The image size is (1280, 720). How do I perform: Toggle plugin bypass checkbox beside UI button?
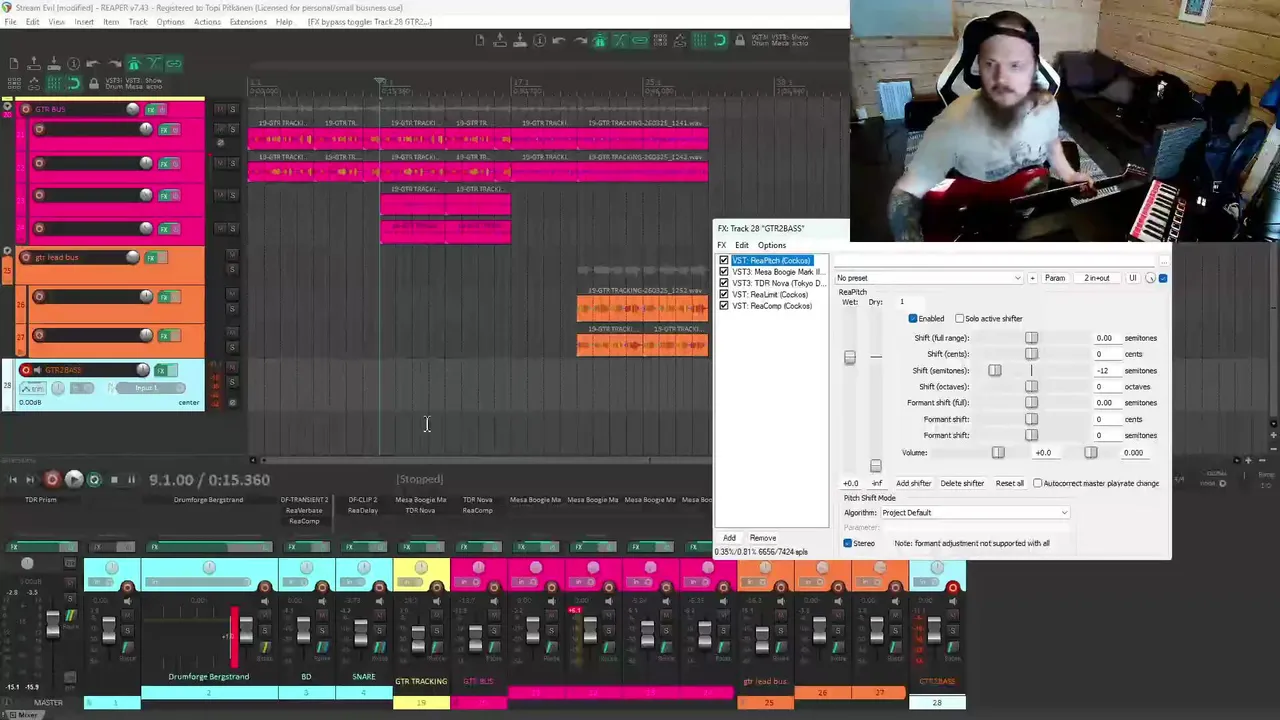1163,278
